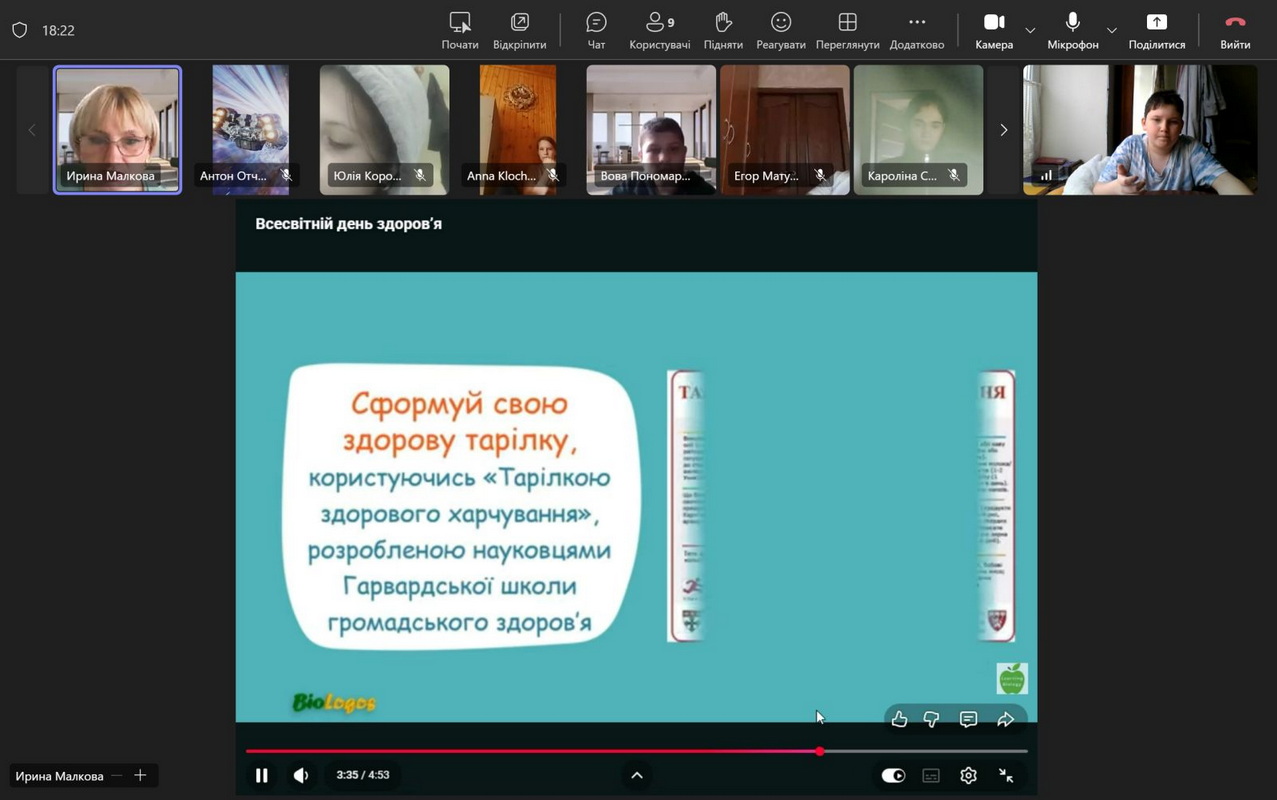Viewport: 1277px width, 800px height.
Task: Click the Почати button in toolbar
Action: click(x=460, y=30)
